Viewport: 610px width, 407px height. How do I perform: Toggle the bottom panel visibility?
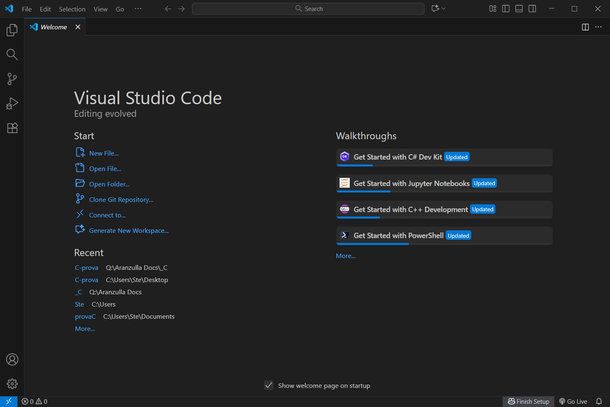519,9
